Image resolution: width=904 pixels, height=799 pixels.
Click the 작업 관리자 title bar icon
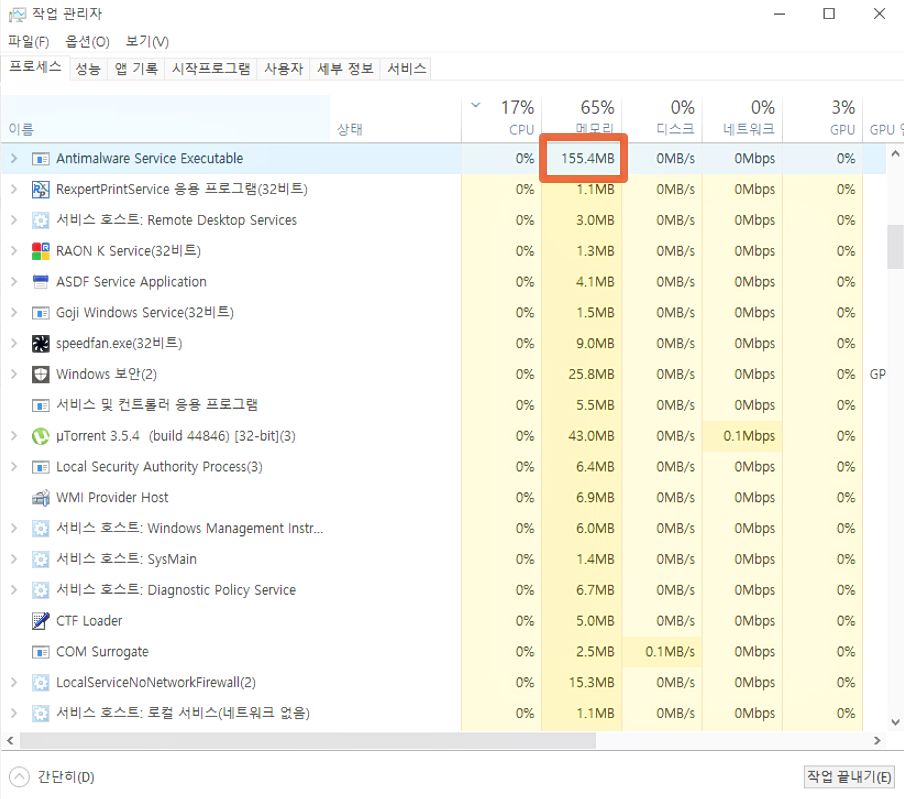pos(17,14)
